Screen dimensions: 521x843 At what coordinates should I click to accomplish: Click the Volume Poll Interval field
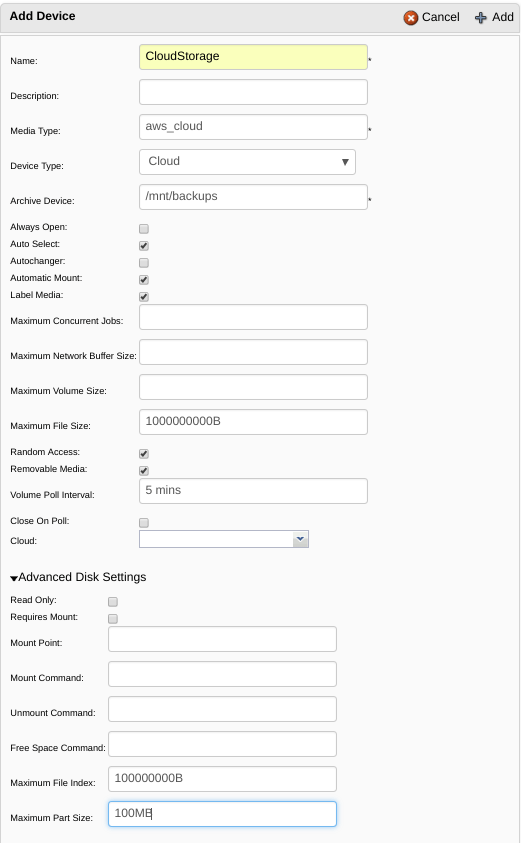point(253,491)
